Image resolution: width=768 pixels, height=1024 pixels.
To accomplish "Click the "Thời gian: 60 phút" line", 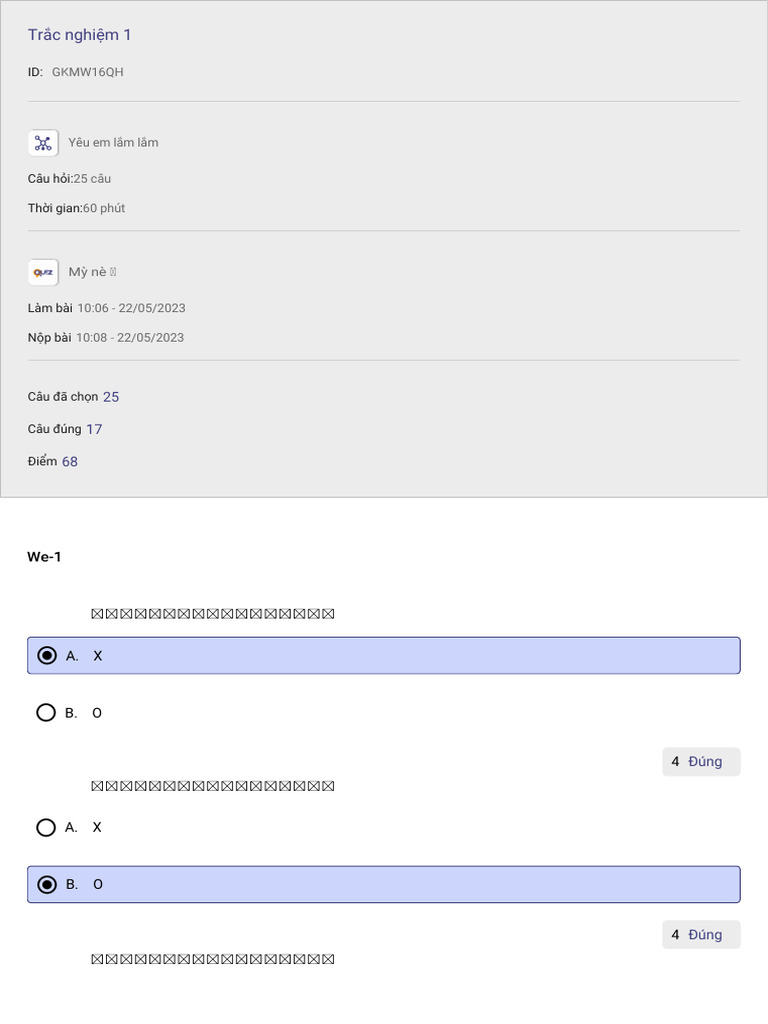I will pyautogui.click(x=77, y=208).
